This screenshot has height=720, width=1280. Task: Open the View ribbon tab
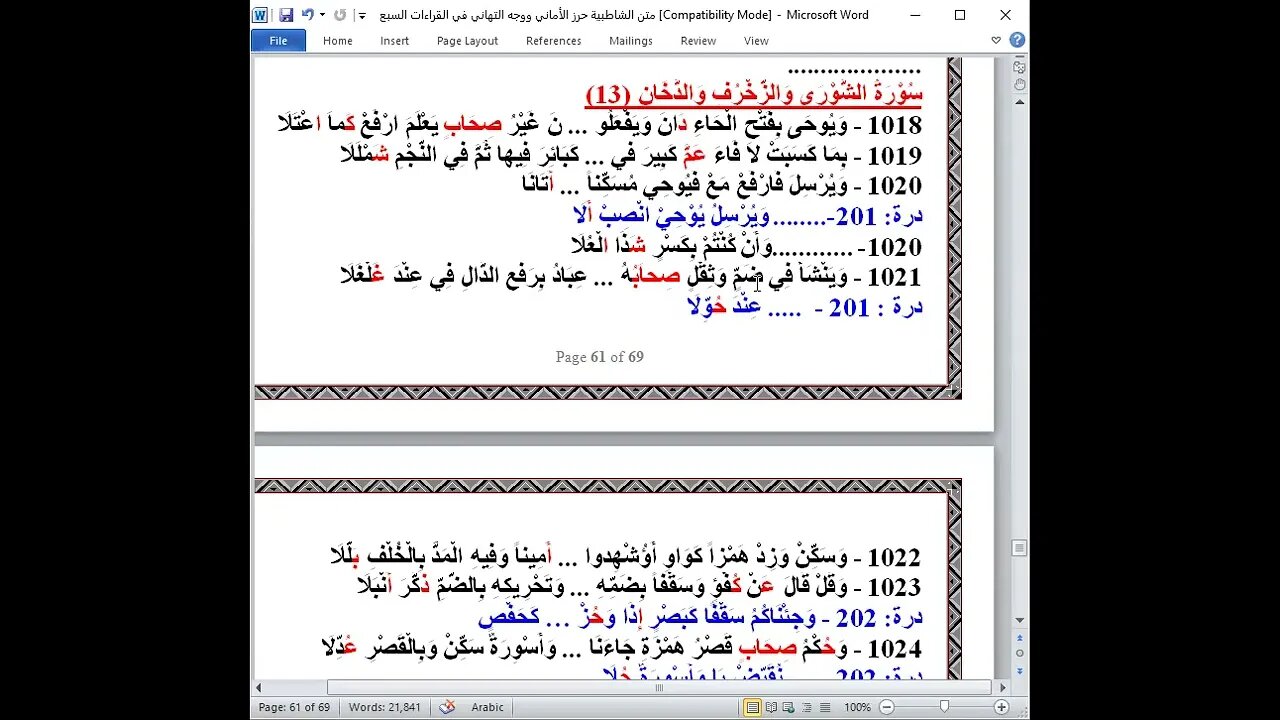click(x=756, y=41)
